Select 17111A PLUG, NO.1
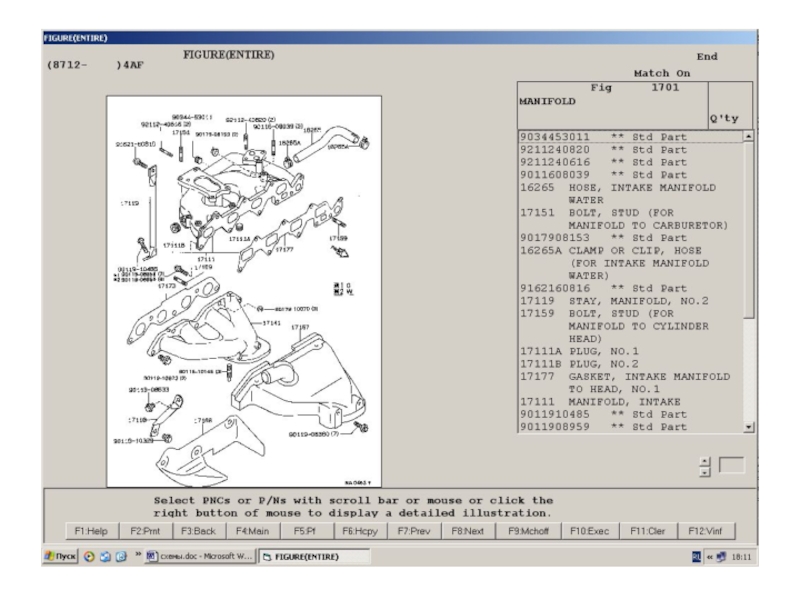This screenshot has height=600, width=800. tap(631, 351)
